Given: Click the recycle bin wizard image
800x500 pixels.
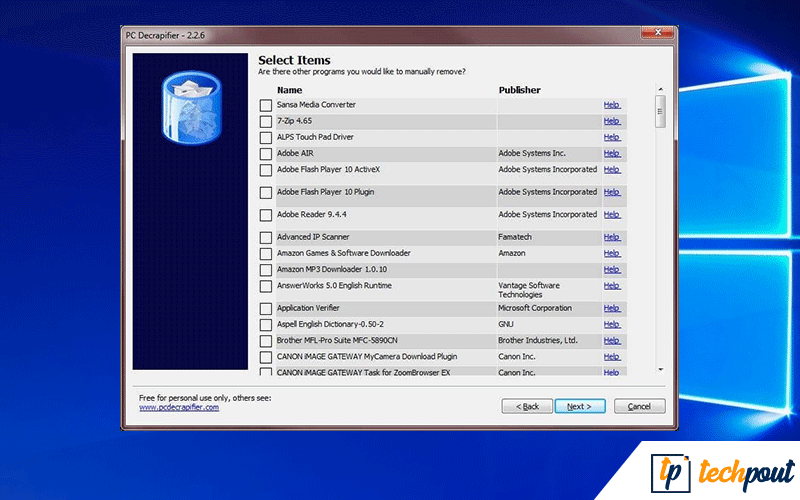Looking at the screenshot, I should click(190, 108).
